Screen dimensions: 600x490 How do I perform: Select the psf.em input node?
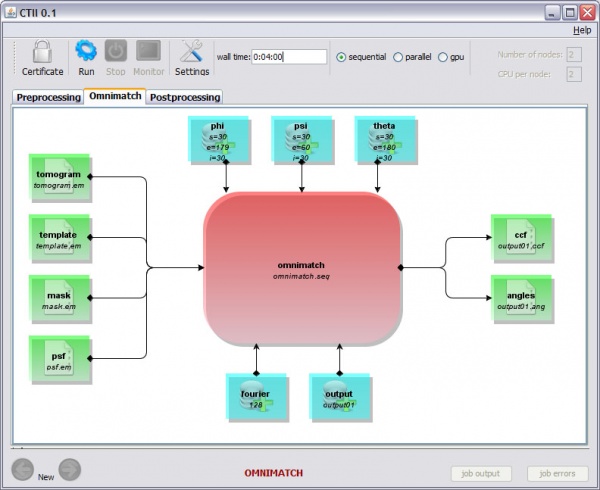pos(59,361)
